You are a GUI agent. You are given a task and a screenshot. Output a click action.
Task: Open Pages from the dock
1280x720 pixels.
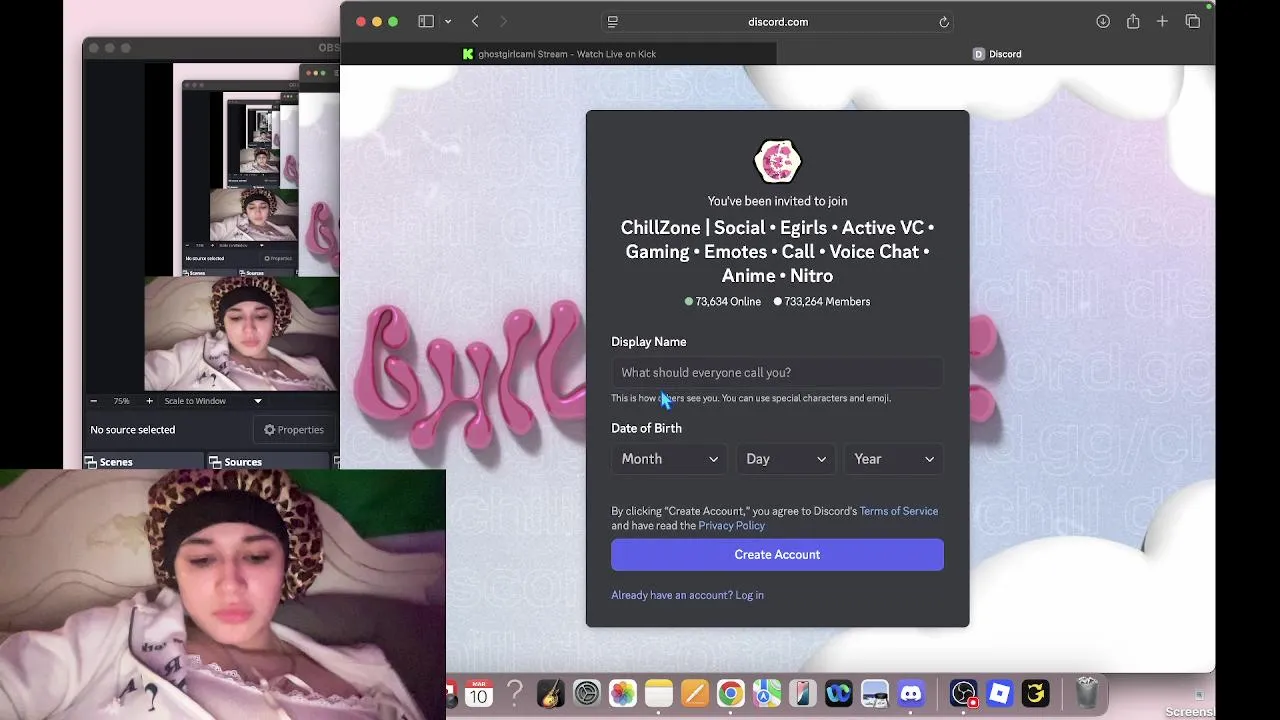(695, 693)
